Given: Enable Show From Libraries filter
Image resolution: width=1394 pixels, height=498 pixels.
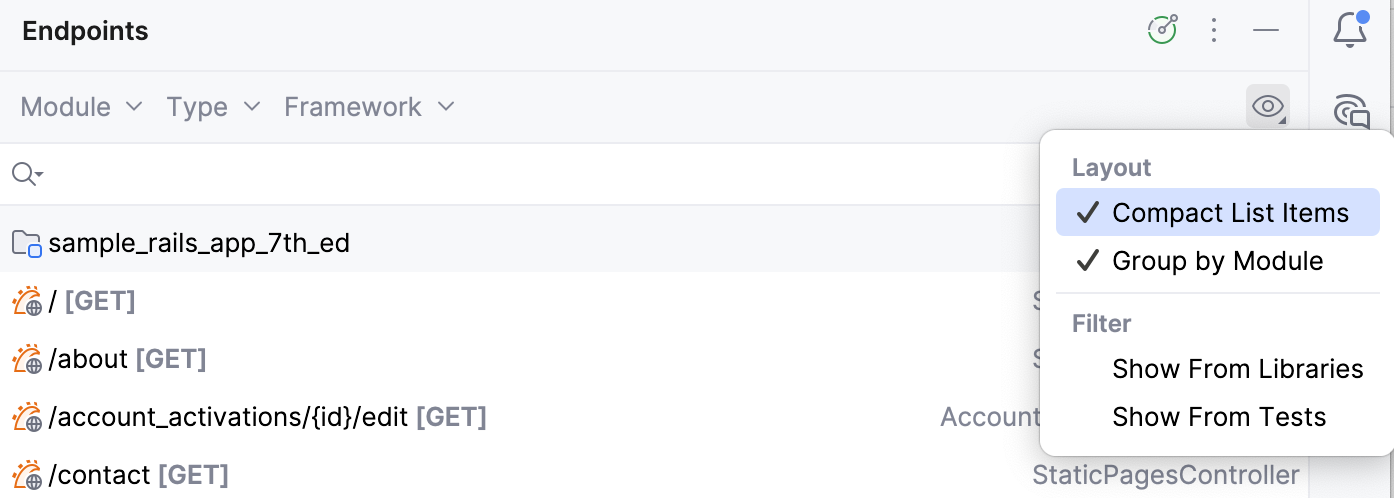Looking at the screenshot, I should (1237, 369).
